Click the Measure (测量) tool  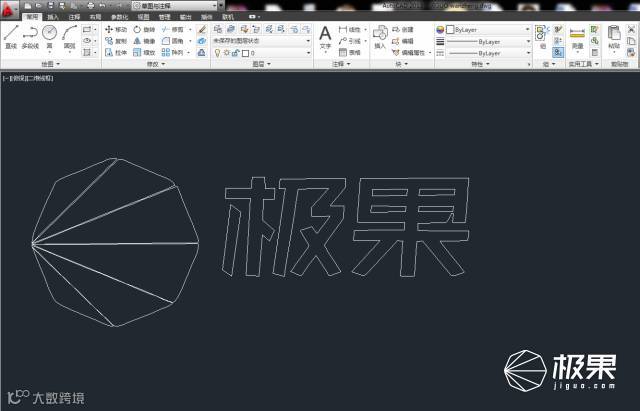click(577, 38)
